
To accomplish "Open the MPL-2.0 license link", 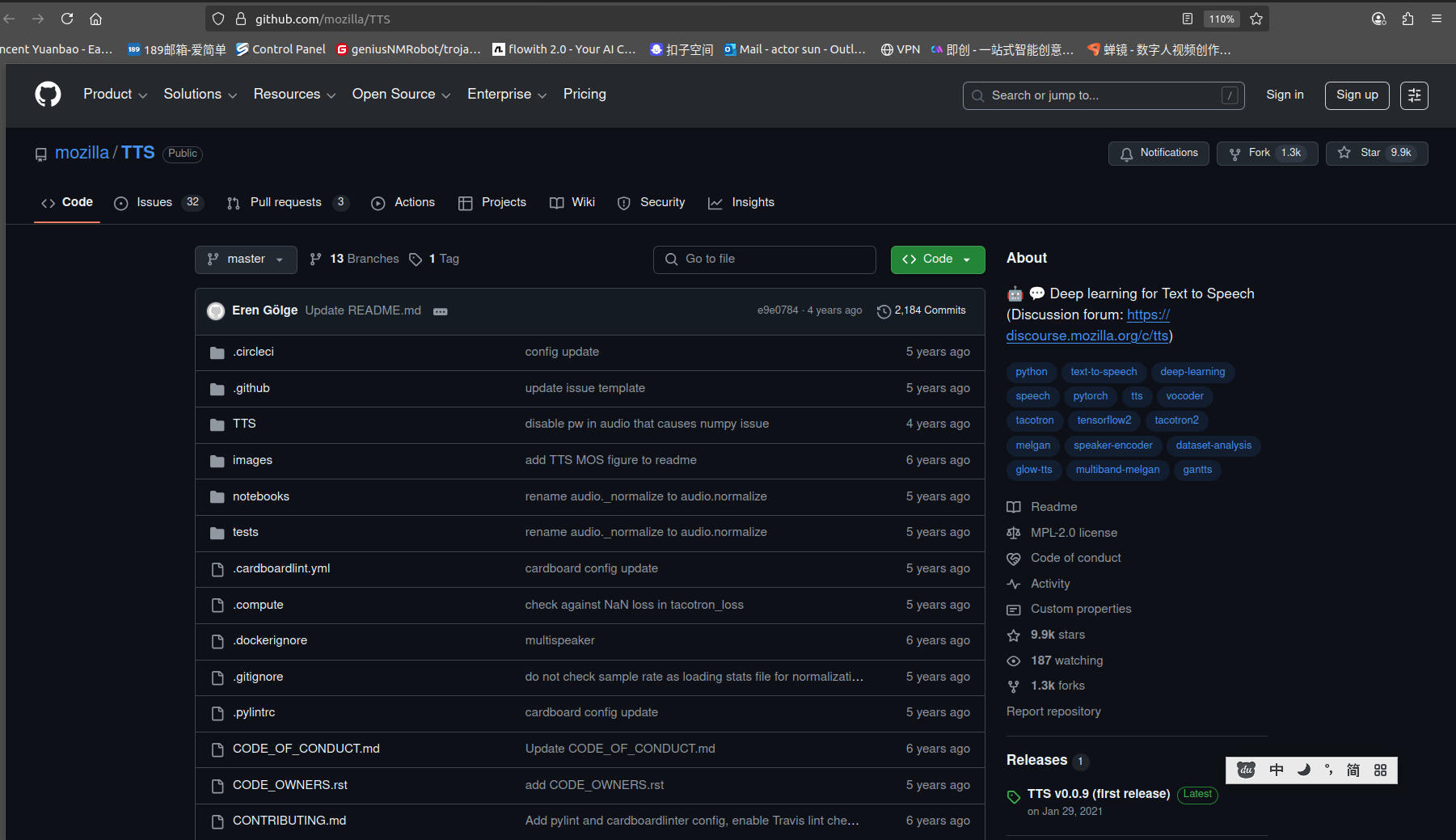I will pos(1062,533).
